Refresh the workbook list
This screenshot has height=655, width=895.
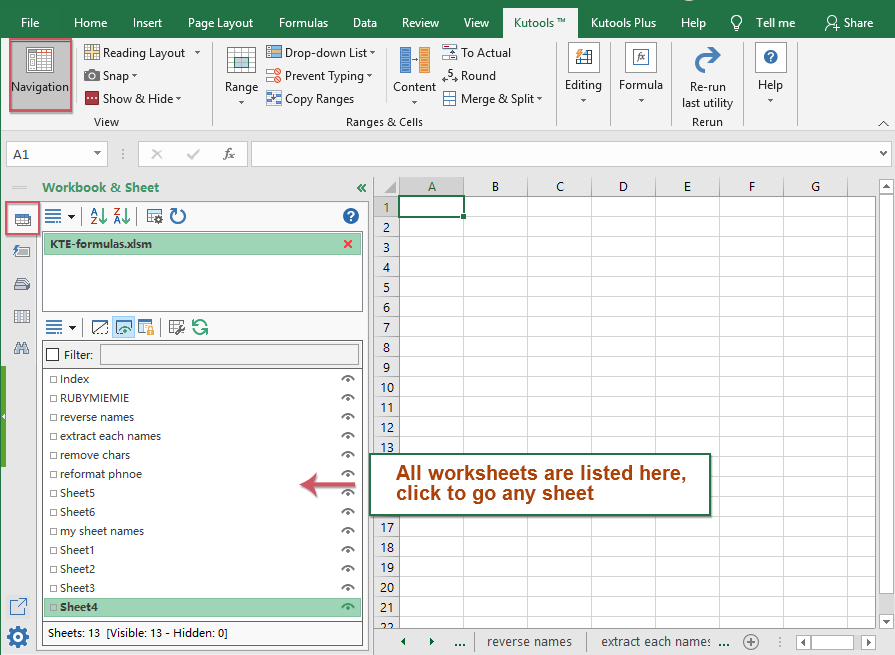[x=178, y=216]
